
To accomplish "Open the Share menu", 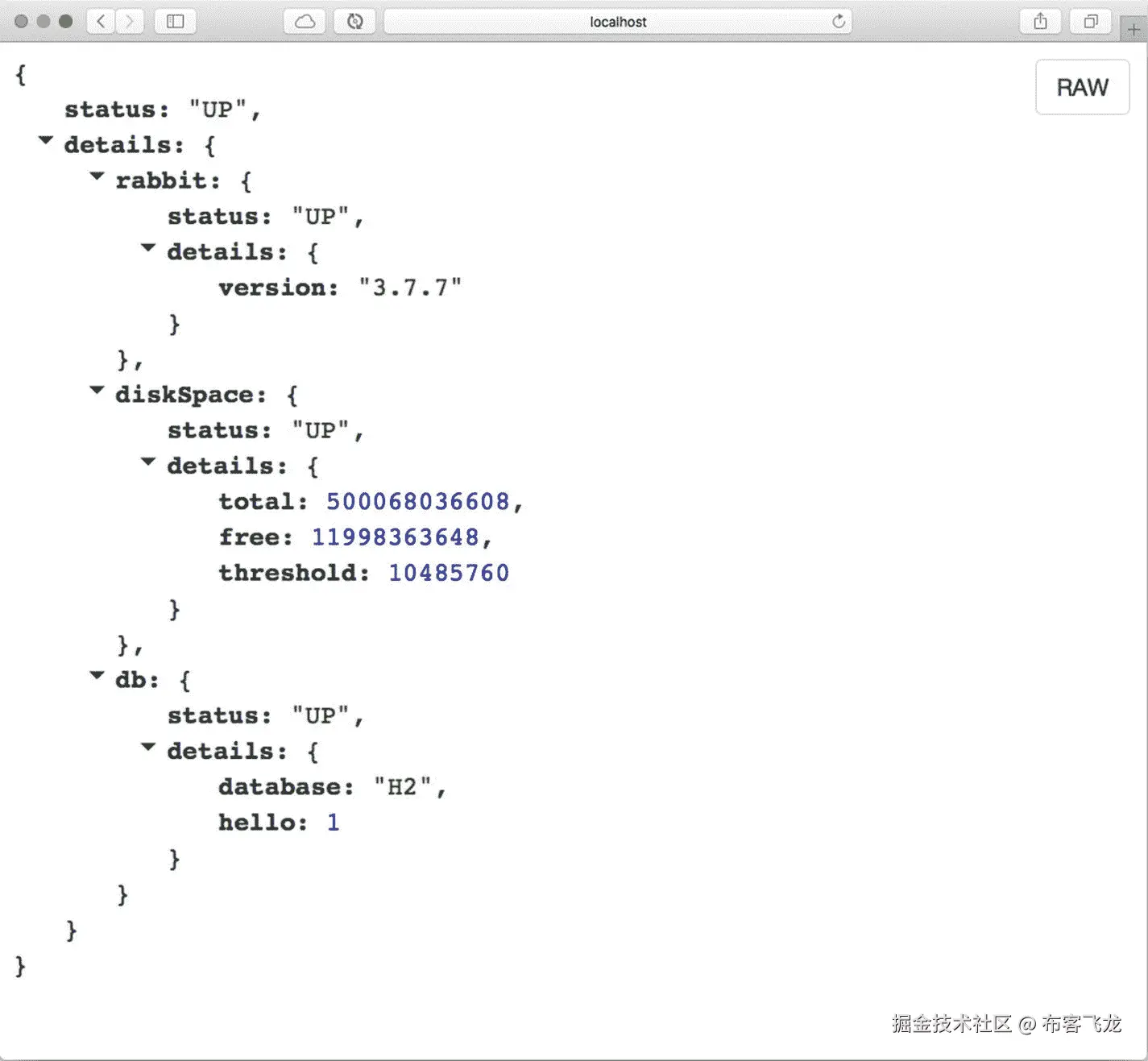I will coord(1040,22).
